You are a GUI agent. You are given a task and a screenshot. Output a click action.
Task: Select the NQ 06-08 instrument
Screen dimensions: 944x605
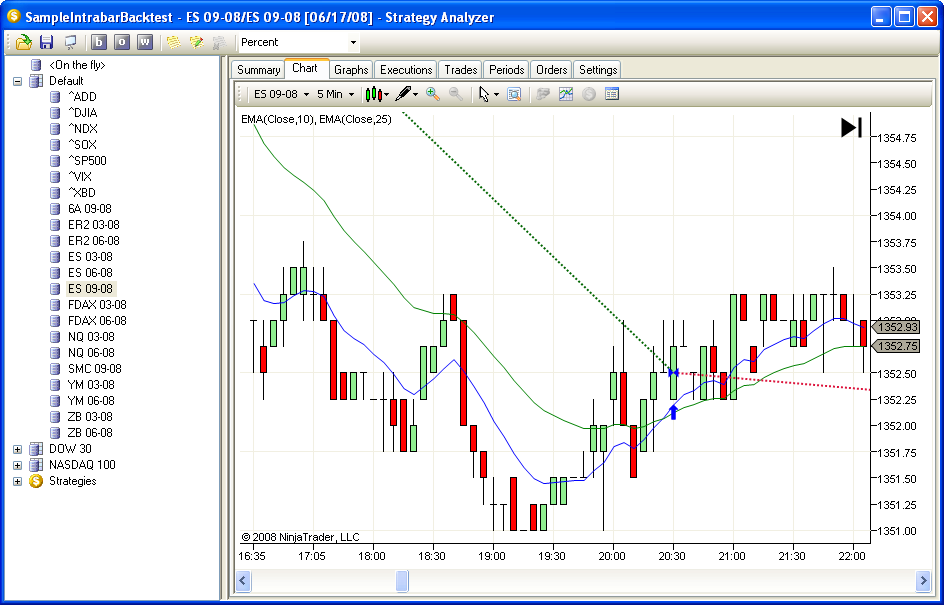(x=91, y=353)
